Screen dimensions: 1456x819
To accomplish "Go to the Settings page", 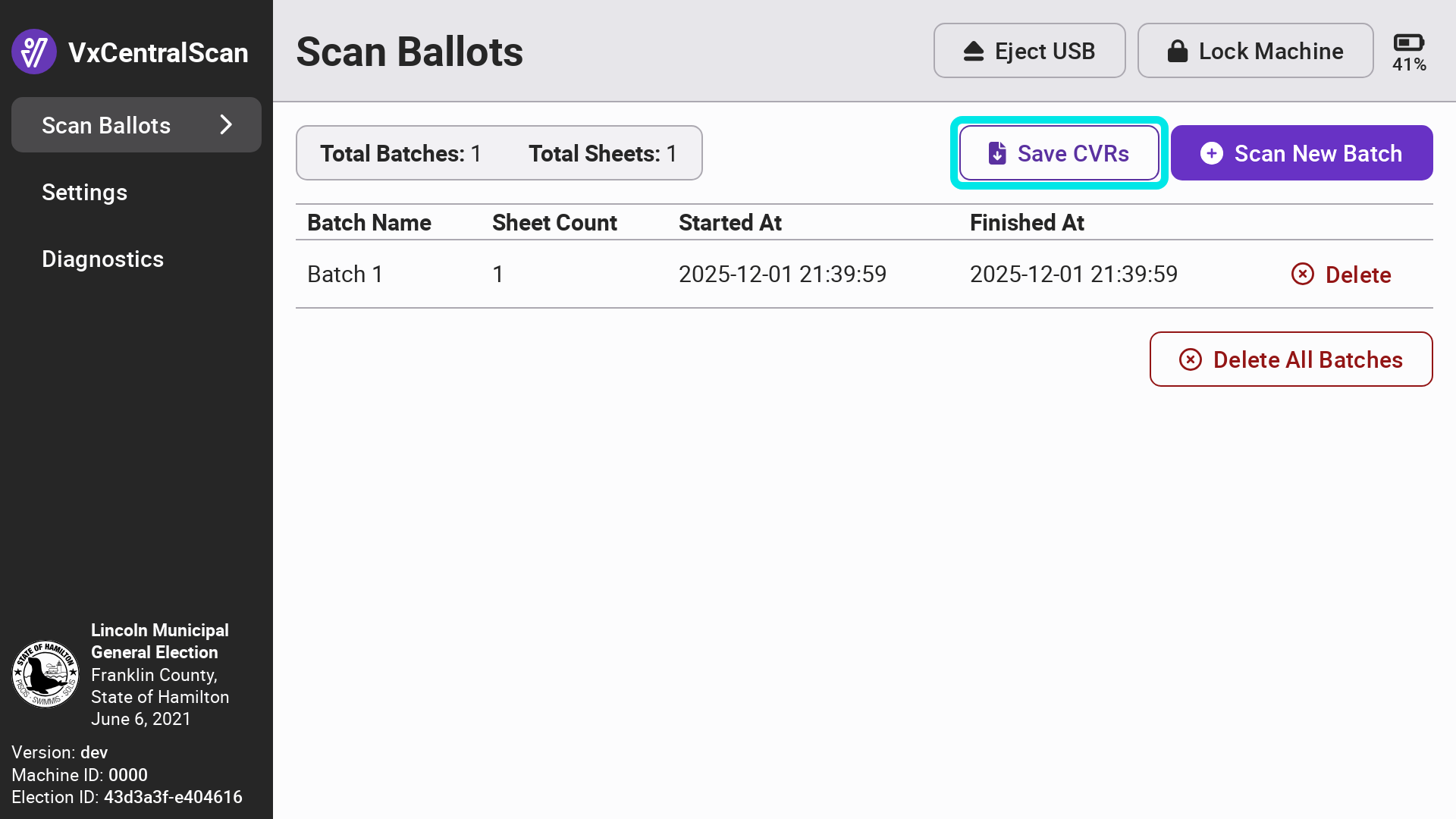I will tap(84, 192).
